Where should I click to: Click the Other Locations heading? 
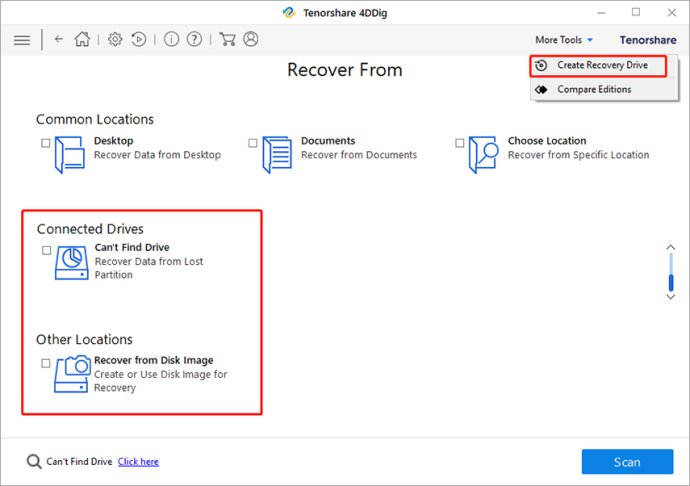pyautogui.click(x=84, y=339)
